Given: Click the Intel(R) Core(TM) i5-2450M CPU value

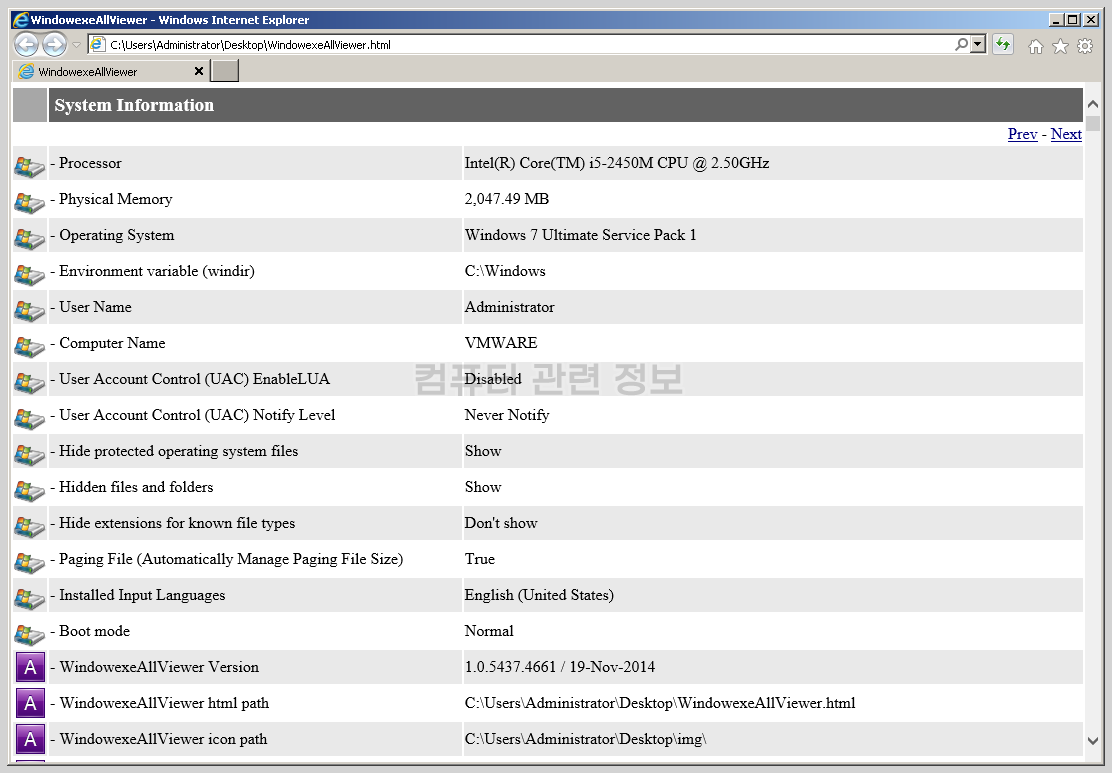Looking at the screenshot, I should click(617, 163).
